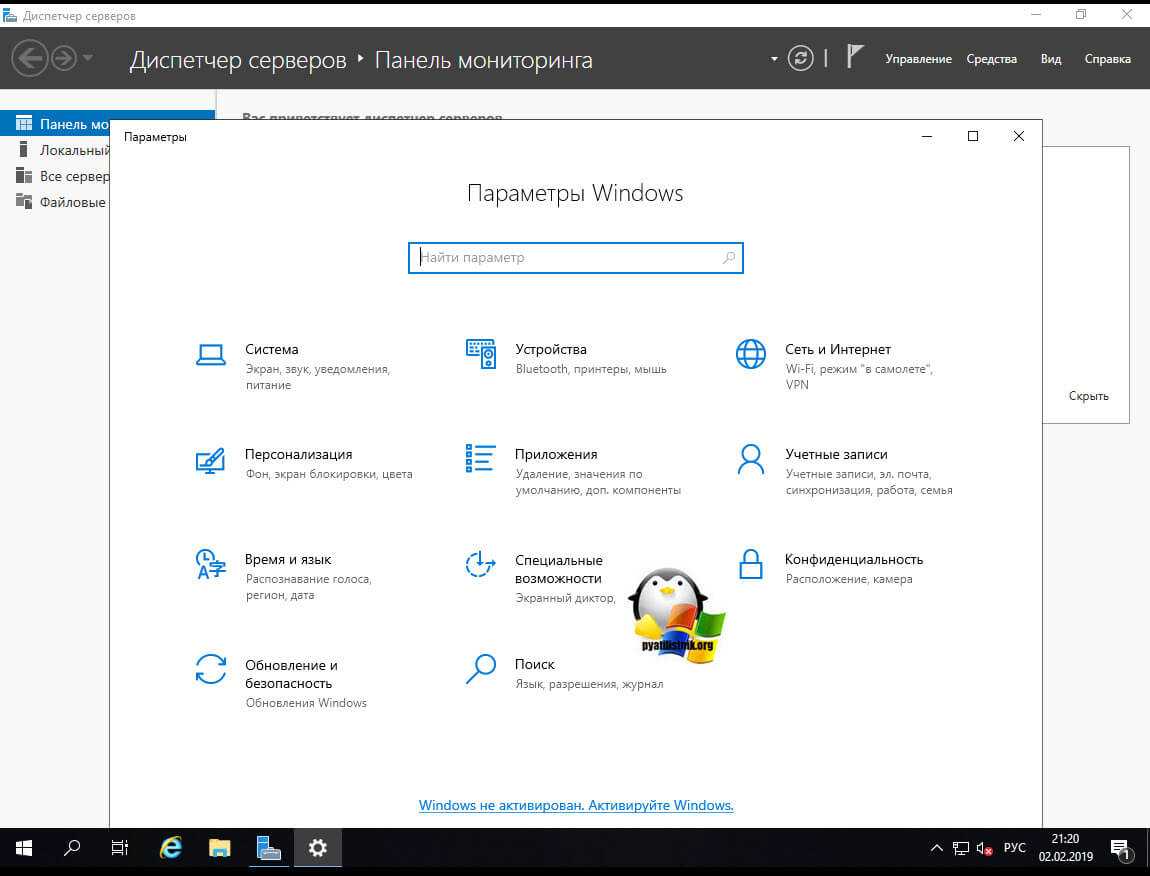Switch input language via РУС indicator
Screen dimensions: 1150x876
1014,848
